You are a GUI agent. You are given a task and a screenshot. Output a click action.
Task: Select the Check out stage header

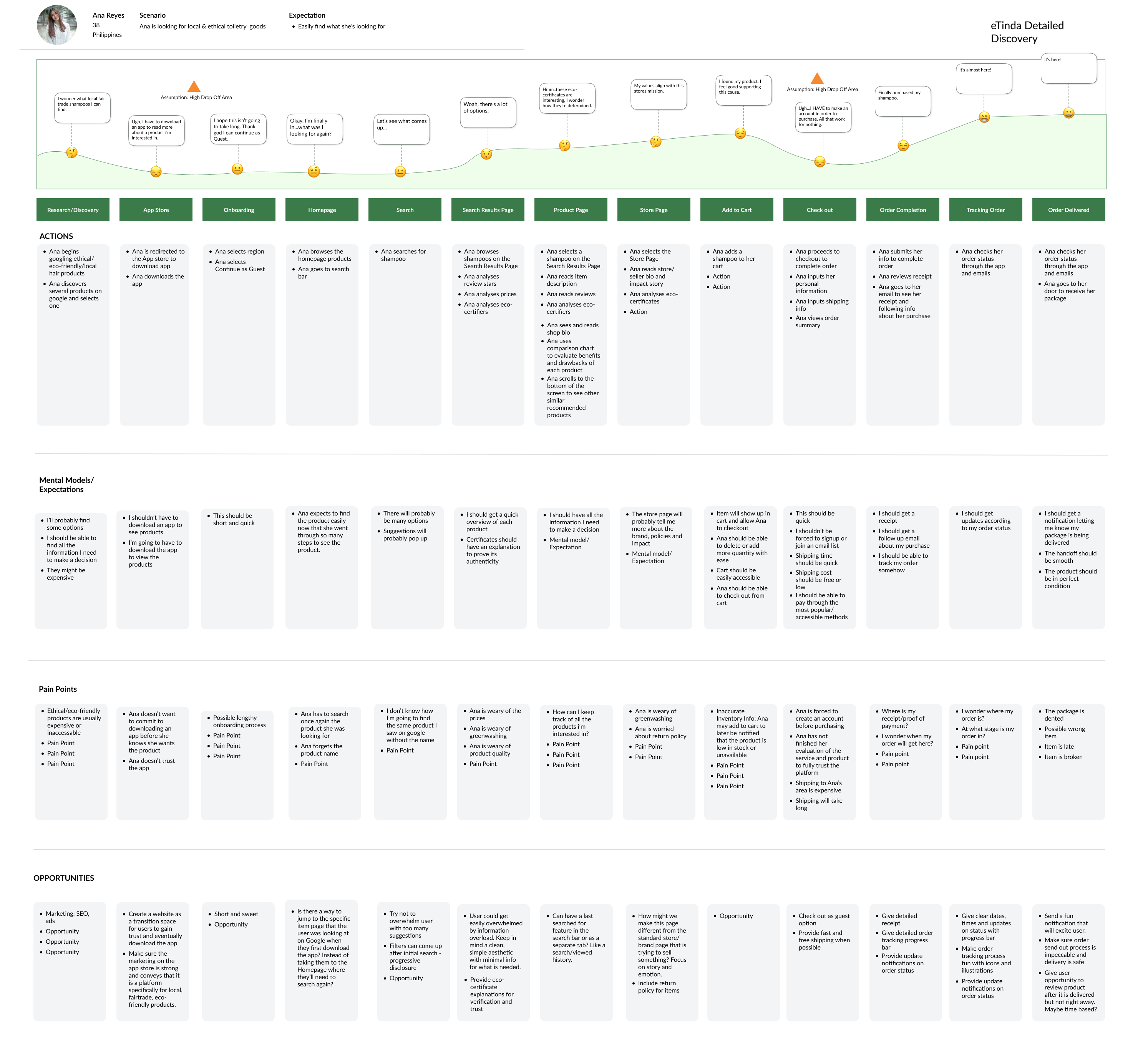(x=820, y=210)
